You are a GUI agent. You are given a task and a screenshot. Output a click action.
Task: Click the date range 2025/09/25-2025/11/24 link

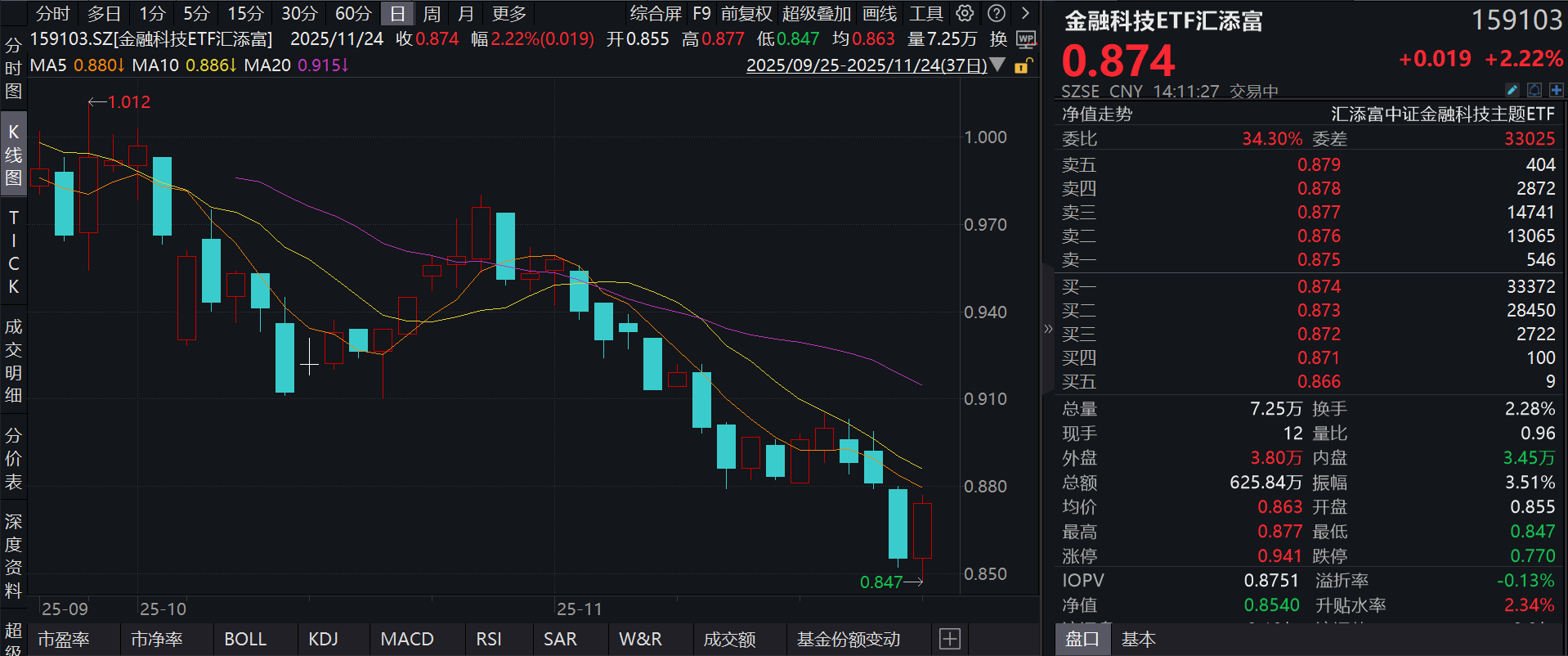click(866, 65)
